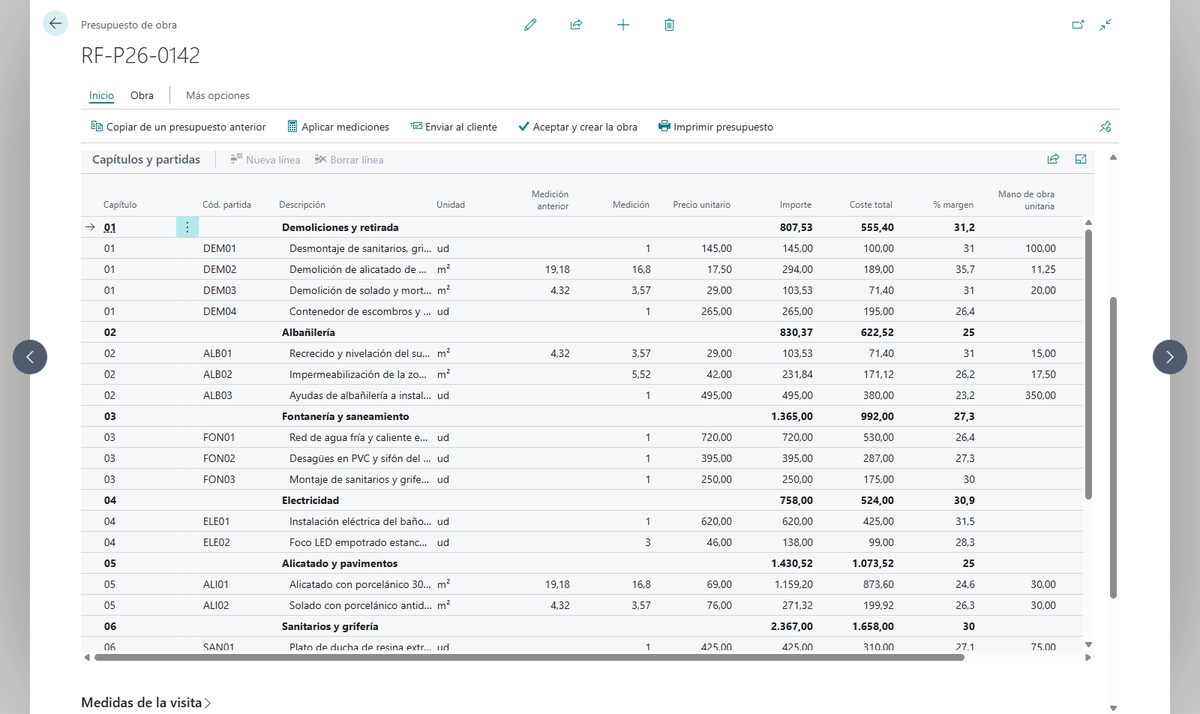The height and width of the screenshot is (714, 1200).
Task: Open Más opciones menu
Action: [218, 96]
